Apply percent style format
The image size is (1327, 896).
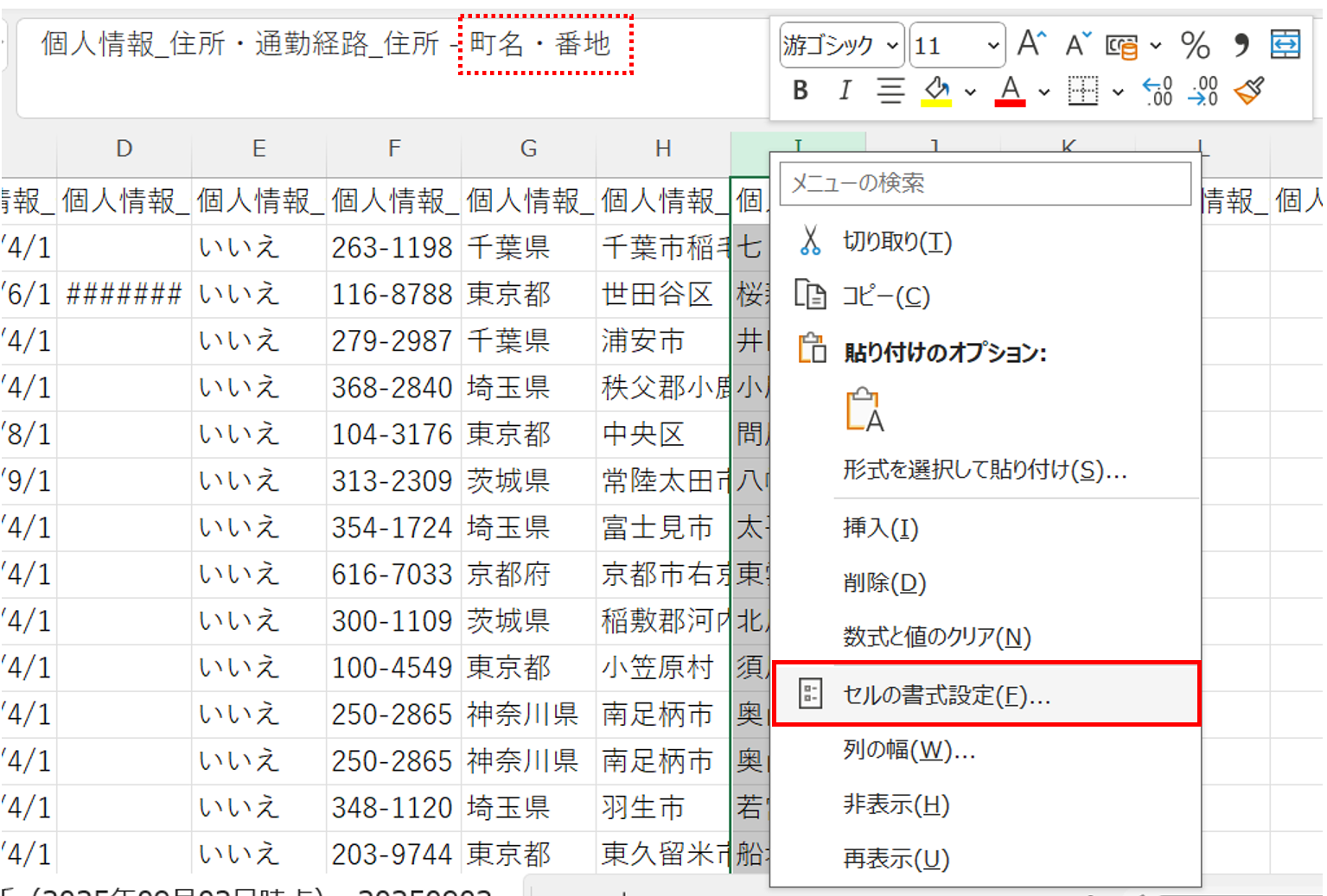[x=1195, y=45]
